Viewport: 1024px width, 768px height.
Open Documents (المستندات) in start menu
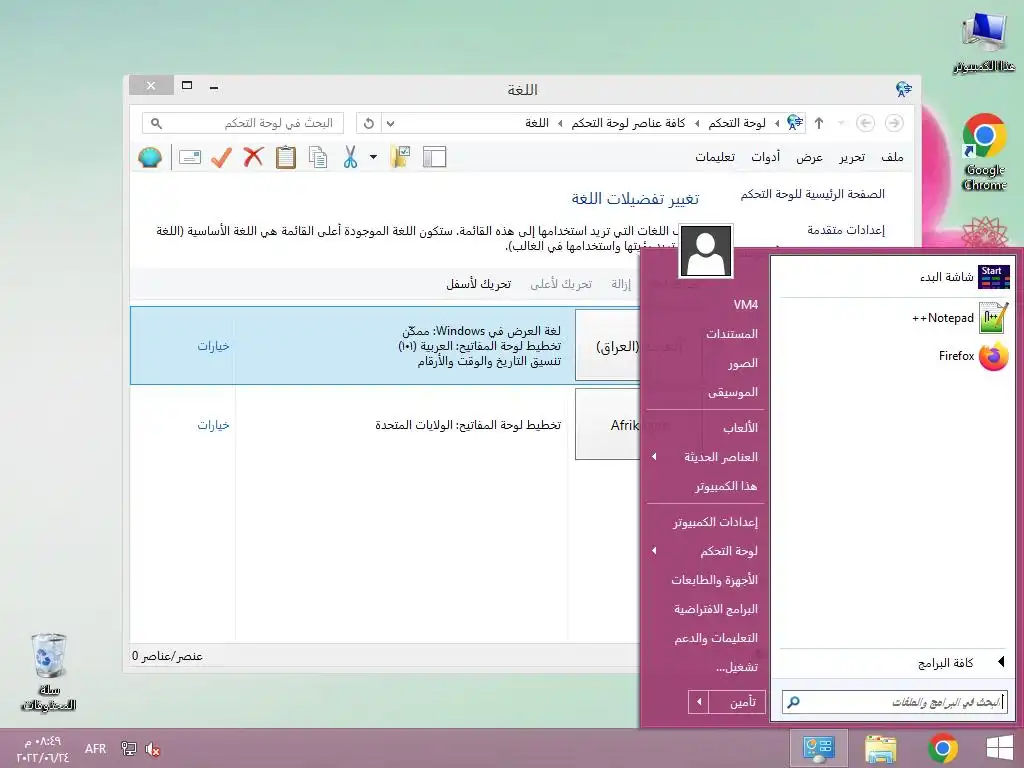point(731,334)
